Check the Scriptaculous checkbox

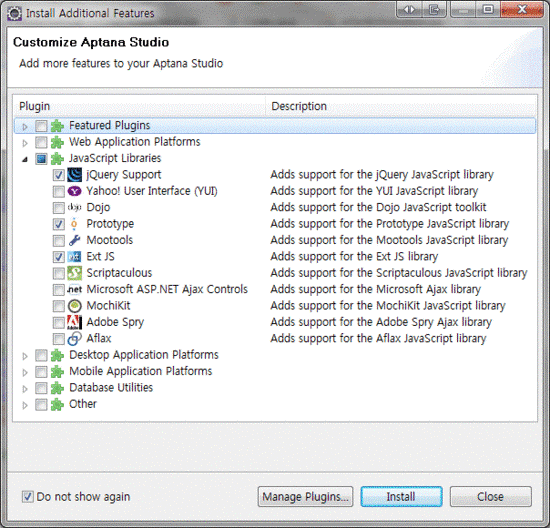point(59,273)
